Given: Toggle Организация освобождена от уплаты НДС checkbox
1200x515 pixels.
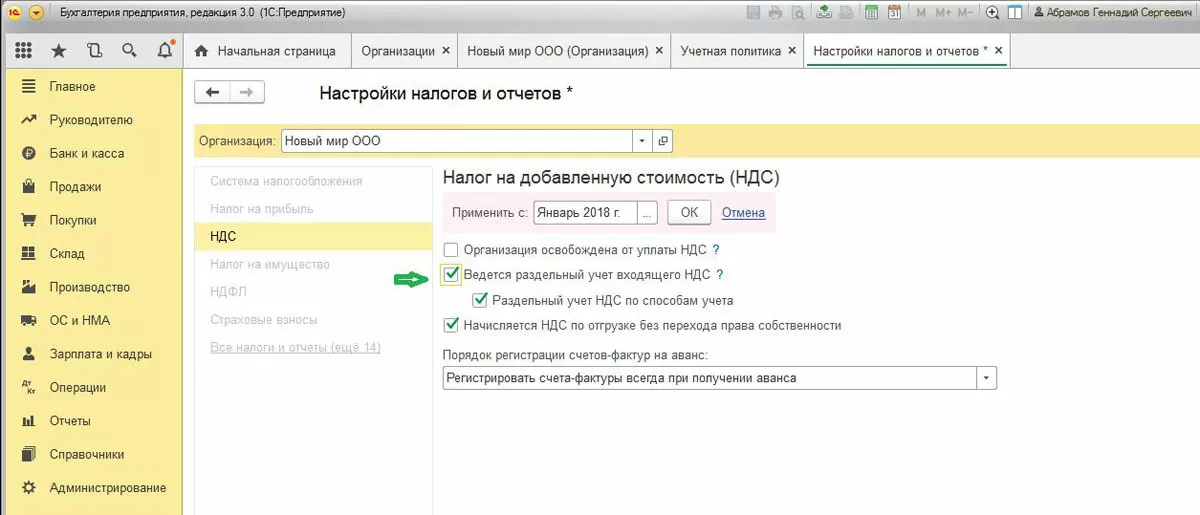Looking at the screenshot, I should click(452, 249).
